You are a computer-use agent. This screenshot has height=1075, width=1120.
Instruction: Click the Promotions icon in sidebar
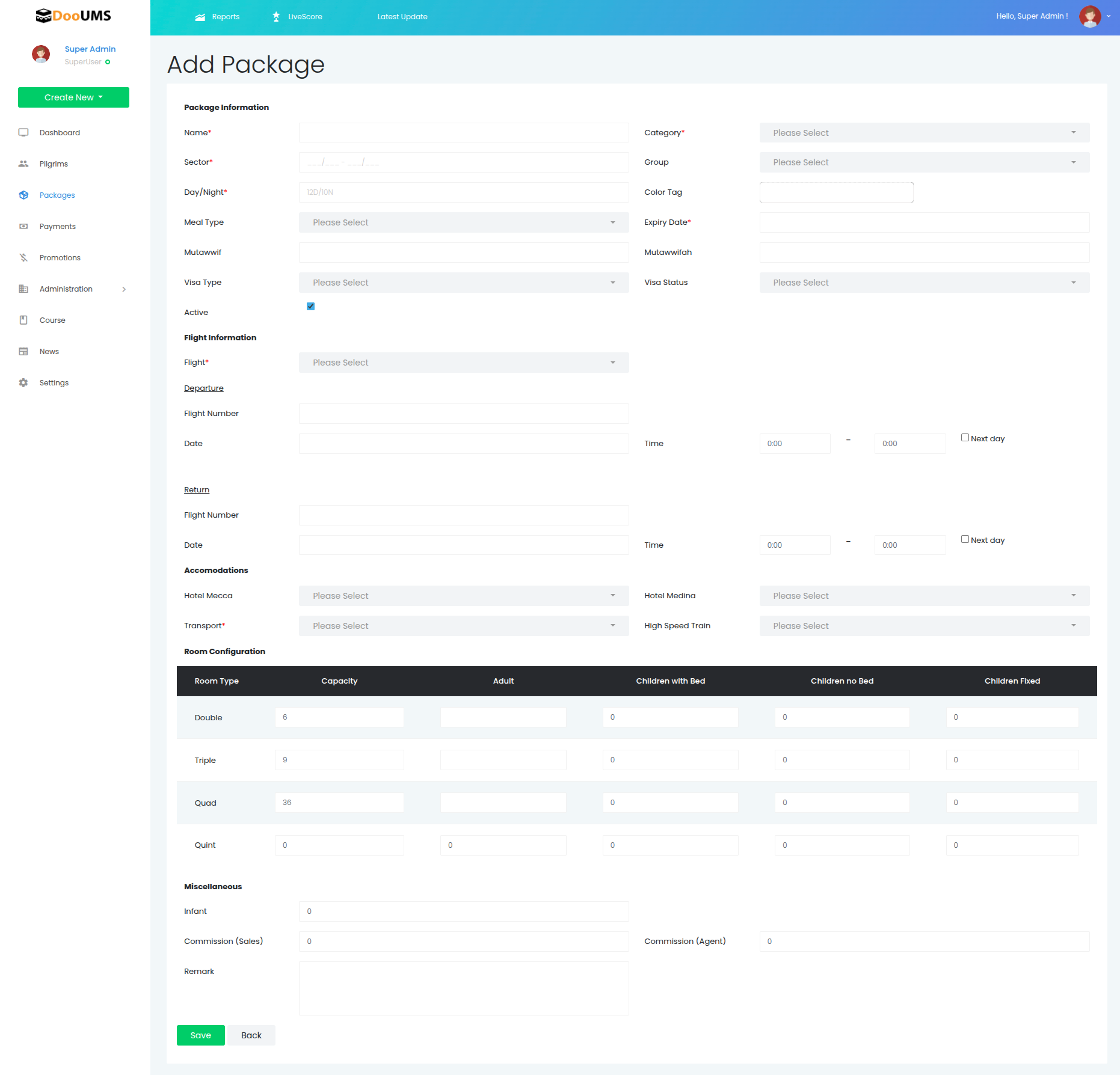(23, 257)
